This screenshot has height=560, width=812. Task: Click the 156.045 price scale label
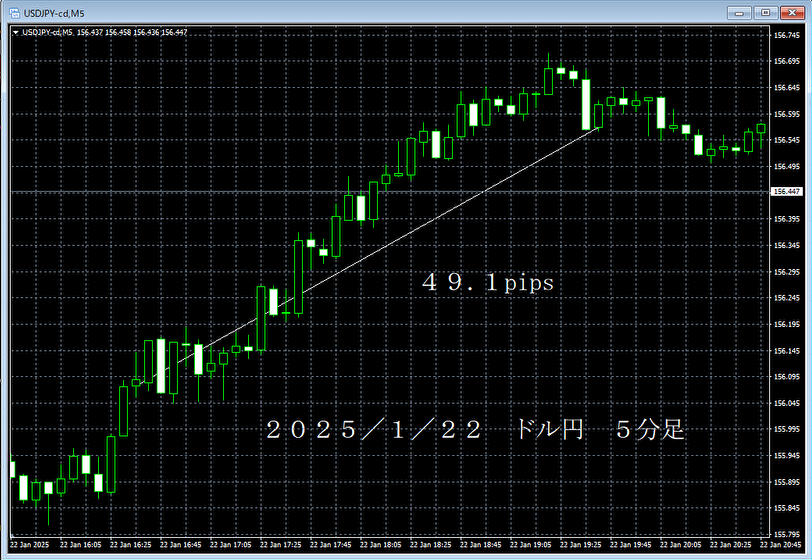787,403
